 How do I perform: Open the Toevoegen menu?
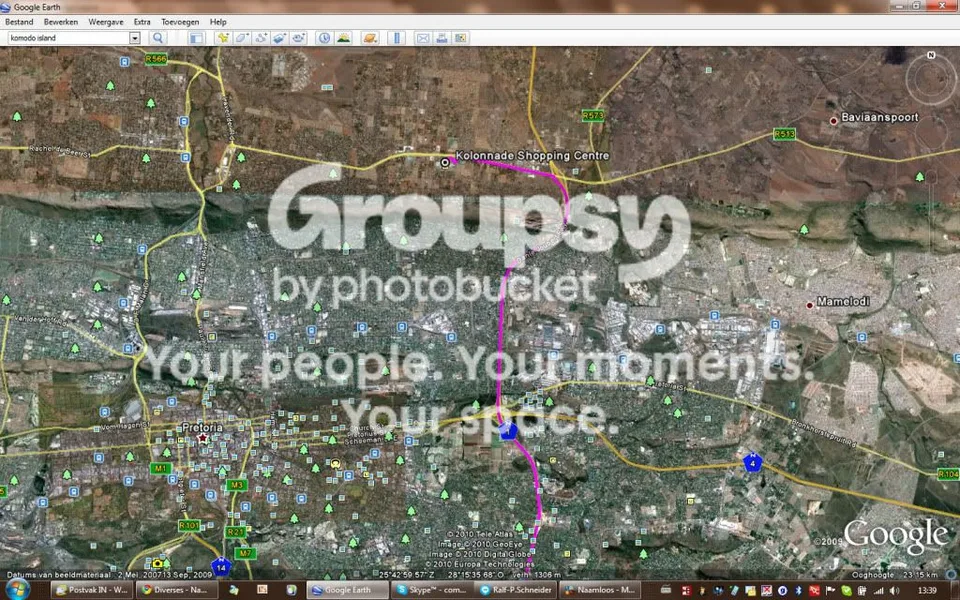pos(180,21)
